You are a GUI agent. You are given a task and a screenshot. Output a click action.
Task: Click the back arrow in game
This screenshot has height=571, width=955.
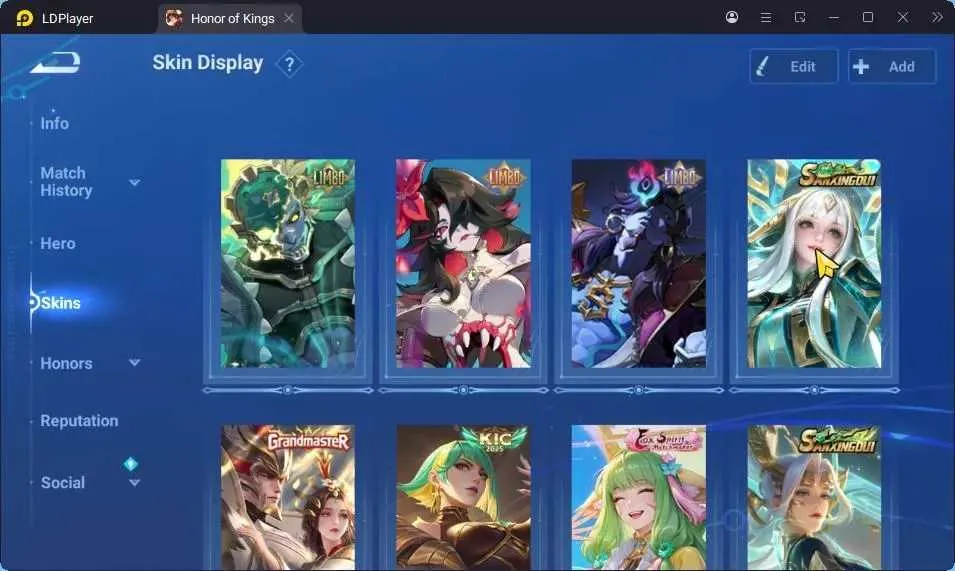click(56, 62)
